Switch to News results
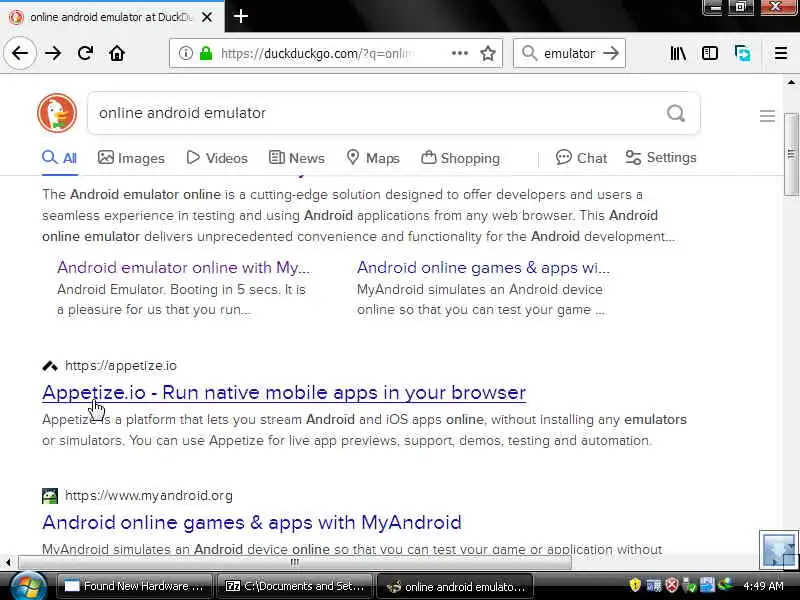Image resolution: width=800 pixels, height=600 pixels. [296, 158]
